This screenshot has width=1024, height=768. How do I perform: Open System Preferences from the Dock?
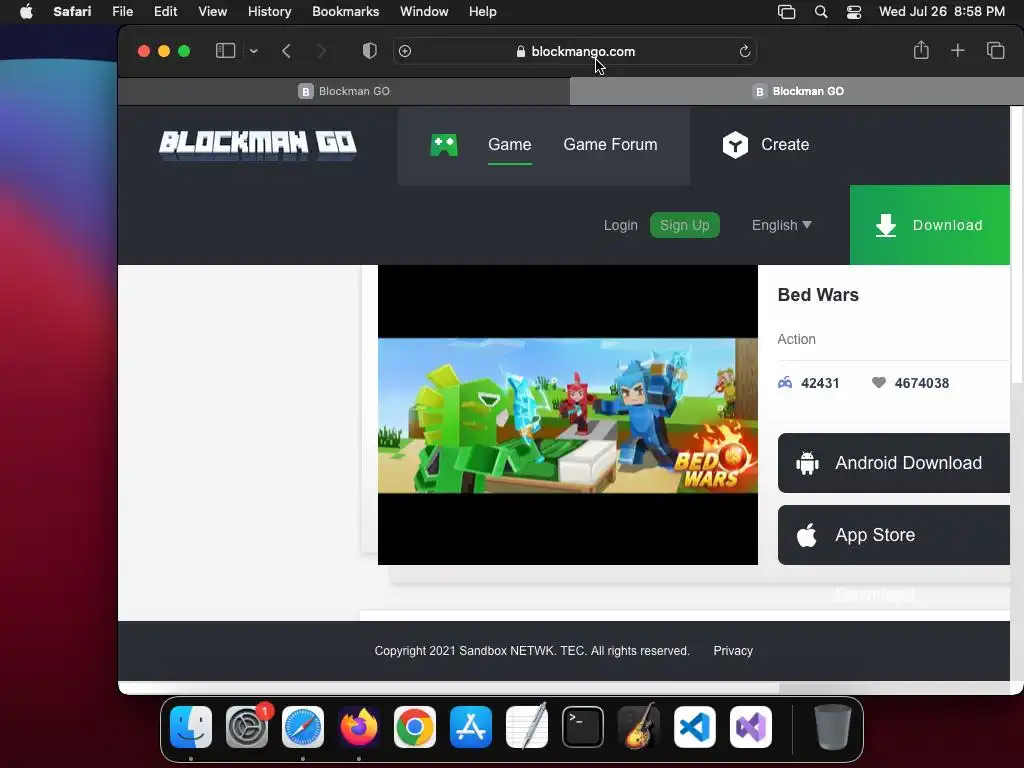(247, 727)
